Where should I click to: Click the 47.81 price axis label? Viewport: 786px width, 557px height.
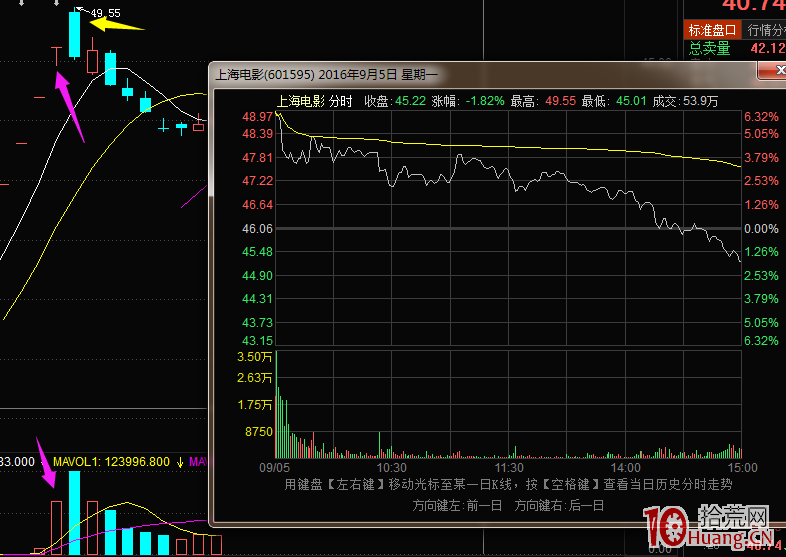[x=258, y=158]
